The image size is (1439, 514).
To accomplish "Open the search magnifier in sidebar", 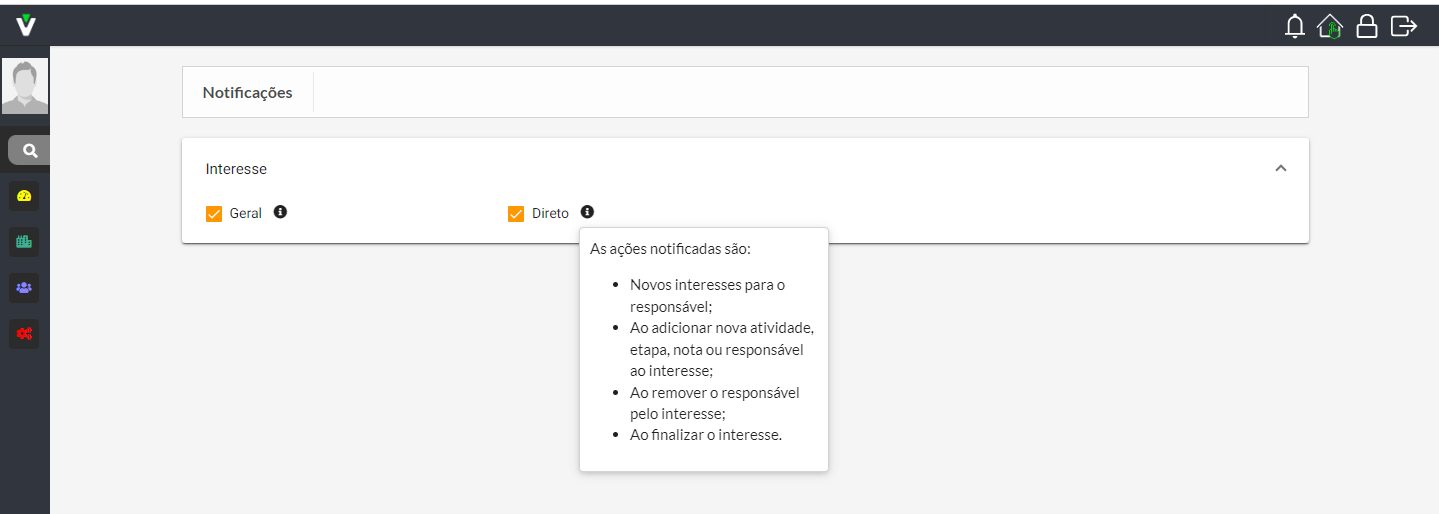I will (30, 150).
